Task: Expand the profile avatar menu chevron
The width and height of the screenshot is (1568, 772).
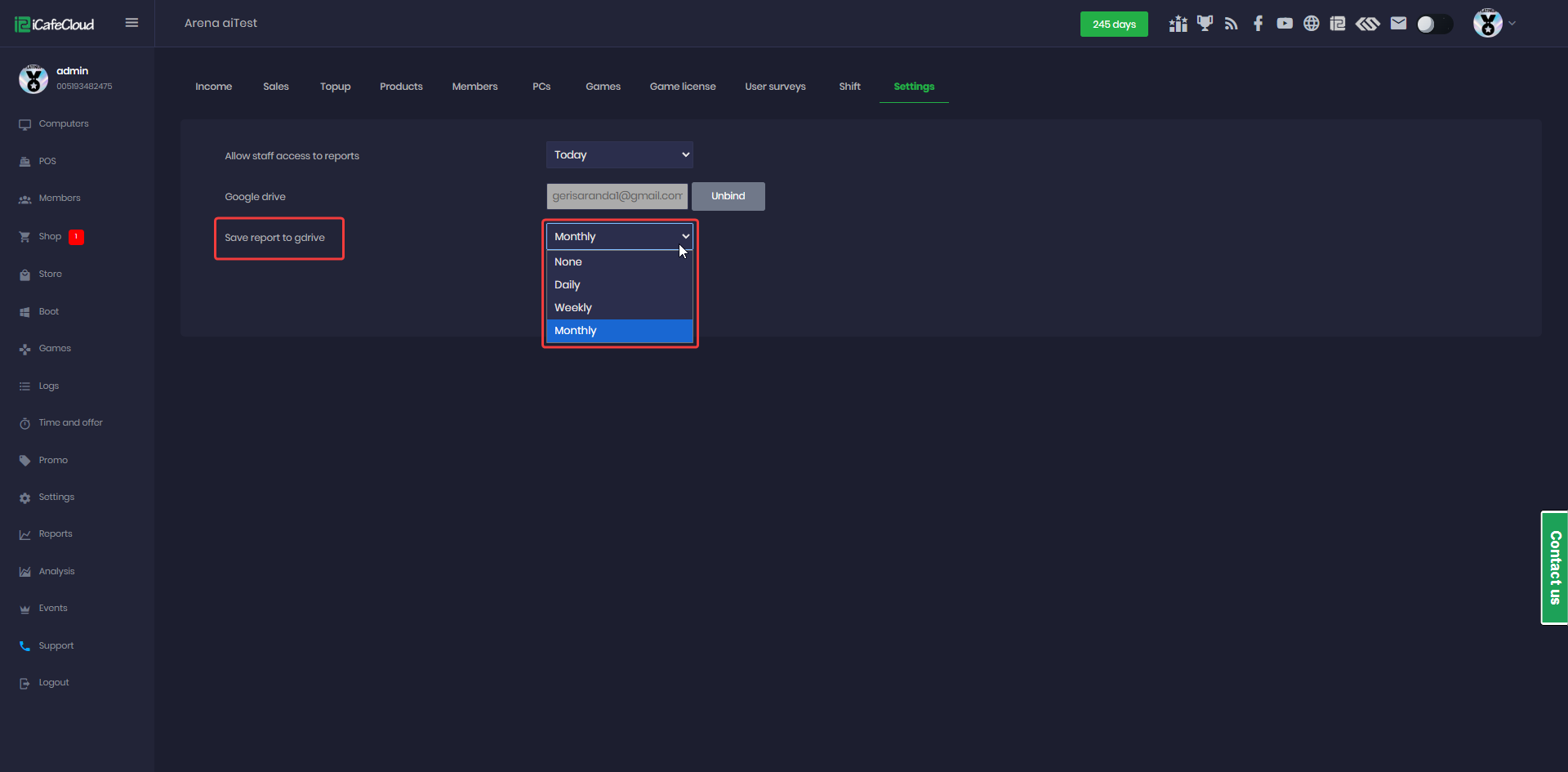Action: click(x=1512, y=24)
